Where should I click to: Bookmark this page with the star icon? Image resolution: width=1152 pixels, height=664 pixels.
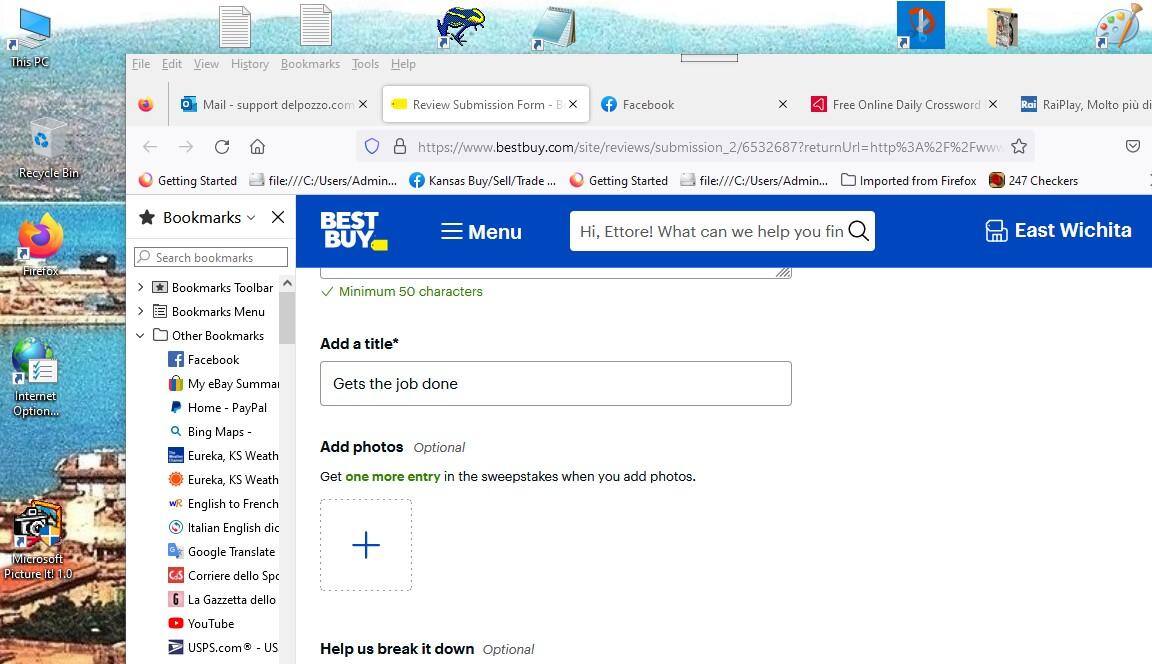coord(1018,147)
